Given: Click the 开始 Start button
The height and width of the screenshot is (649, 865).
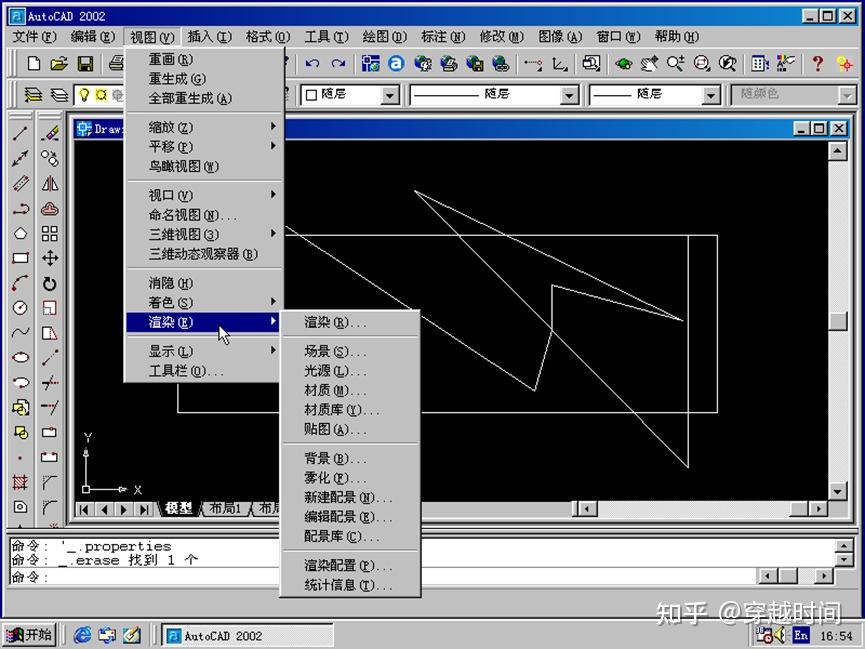Looking at the screenshot, I should pyautogui.click(x=30, y=634).
